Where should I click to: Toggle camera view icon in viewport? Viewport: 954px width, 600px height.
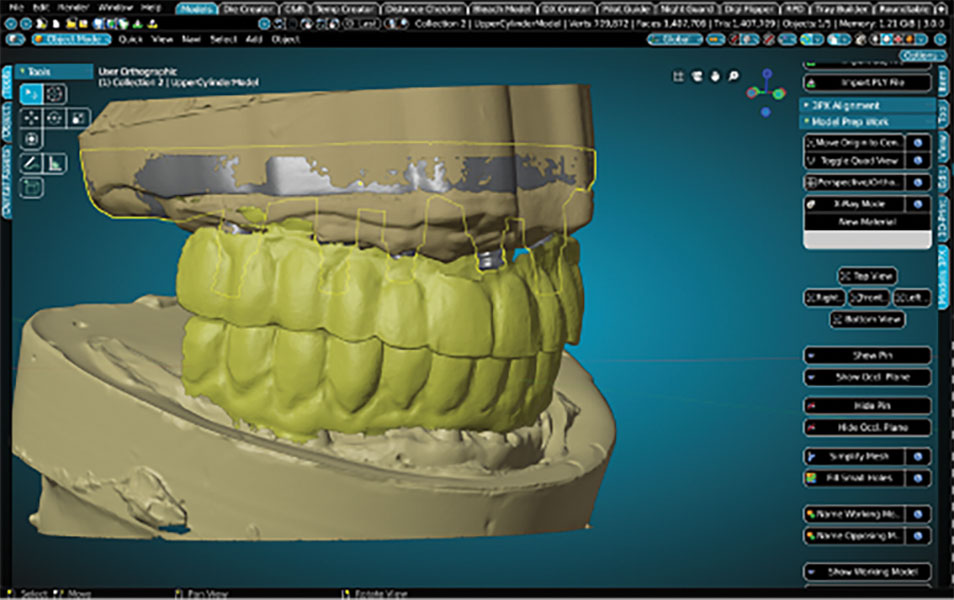(x=697, y=76)
